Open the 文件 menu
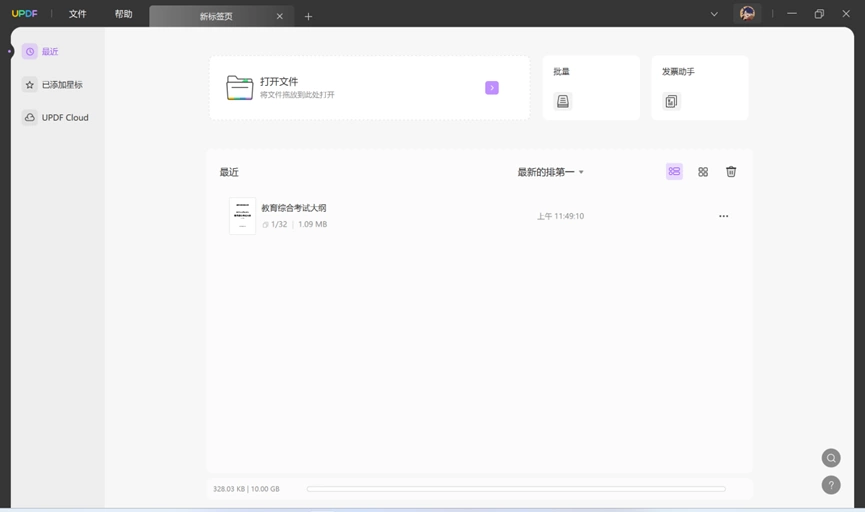 [78, 14]
